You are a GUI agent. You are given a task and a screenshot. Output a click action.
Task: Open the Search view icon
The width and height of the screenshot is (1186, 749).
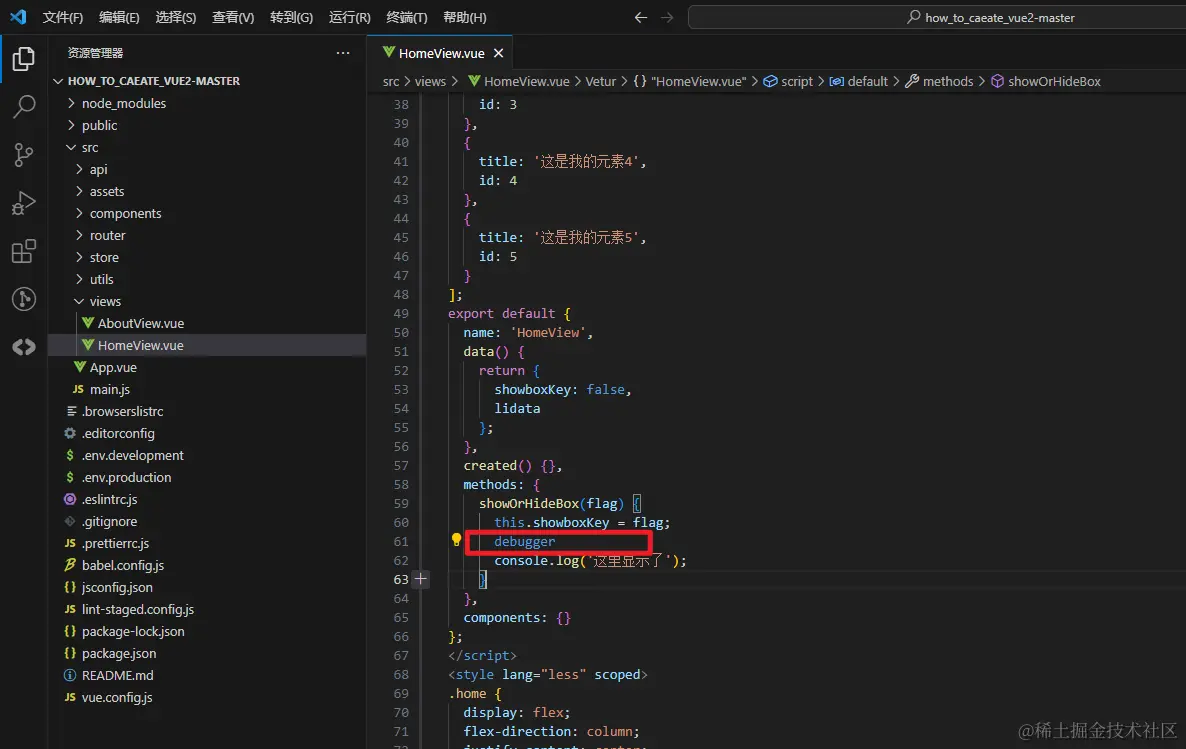tap(23, 107)
